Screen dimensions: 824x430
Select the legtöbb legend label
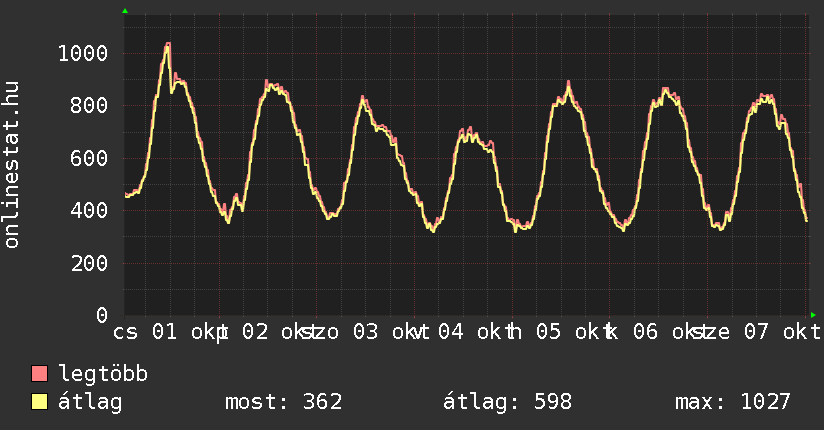[x=103, y=374]
